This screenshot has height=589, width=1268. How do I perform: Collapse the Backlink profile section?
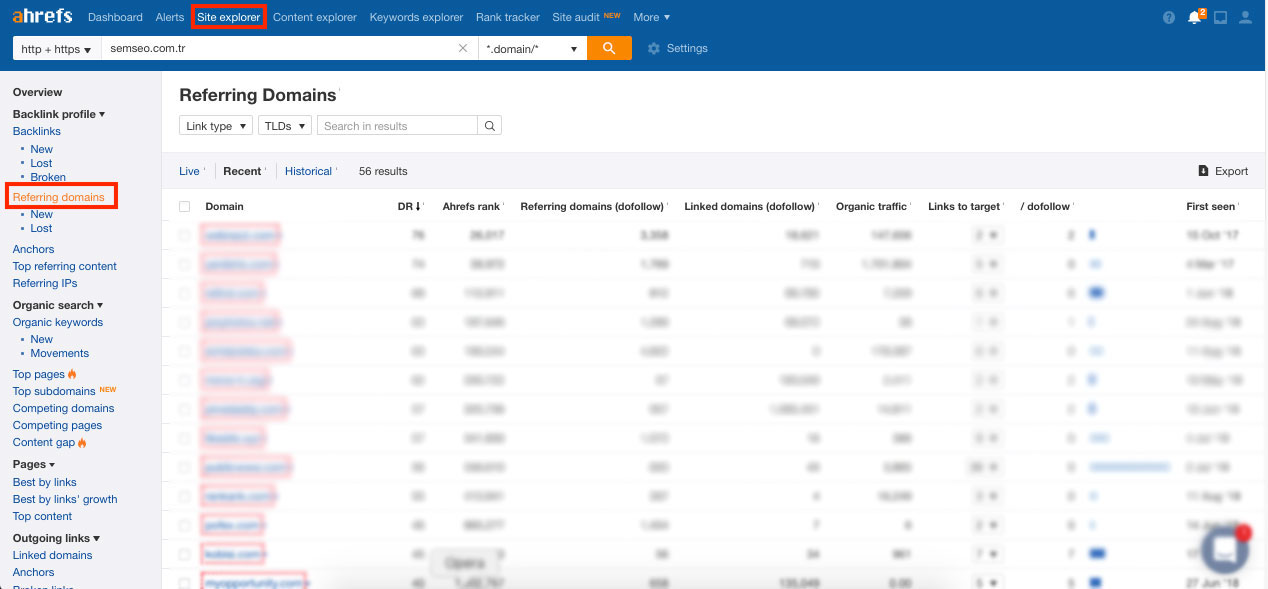pos(59,114)
